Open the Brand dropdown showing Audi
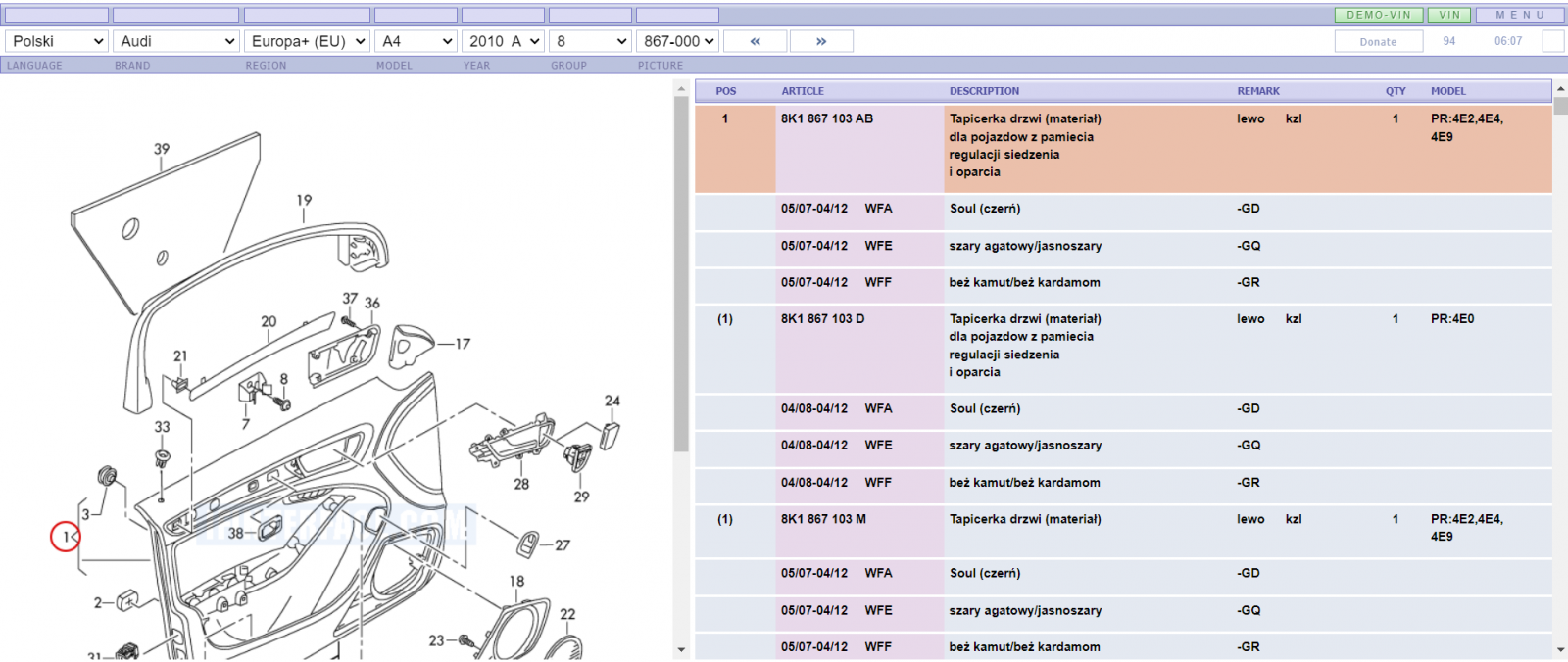Screen dimensions: 1568x662 [176, 41]
